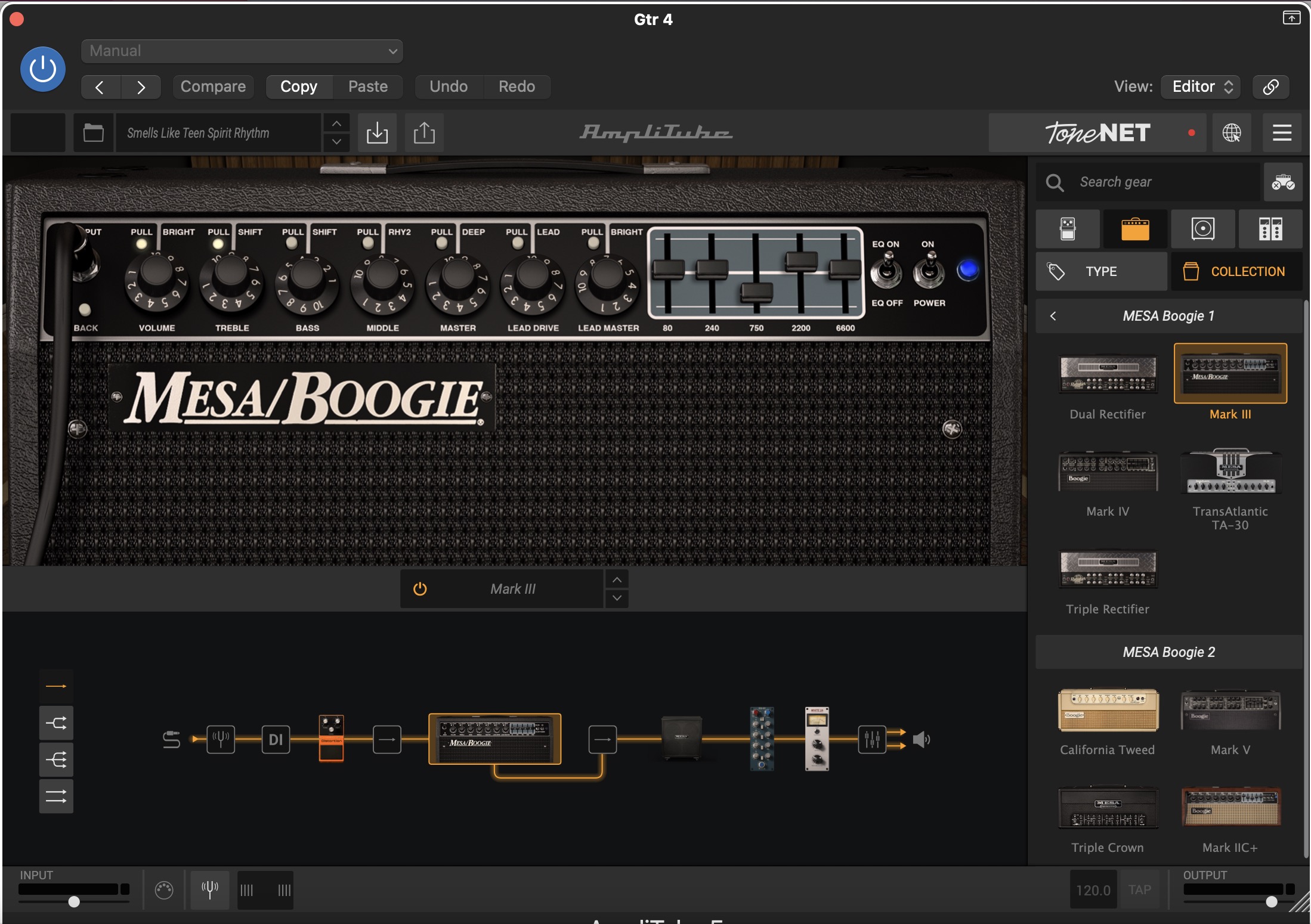Click the Copy button
This screenshot has width=1311, height=924.
(299, 87)
